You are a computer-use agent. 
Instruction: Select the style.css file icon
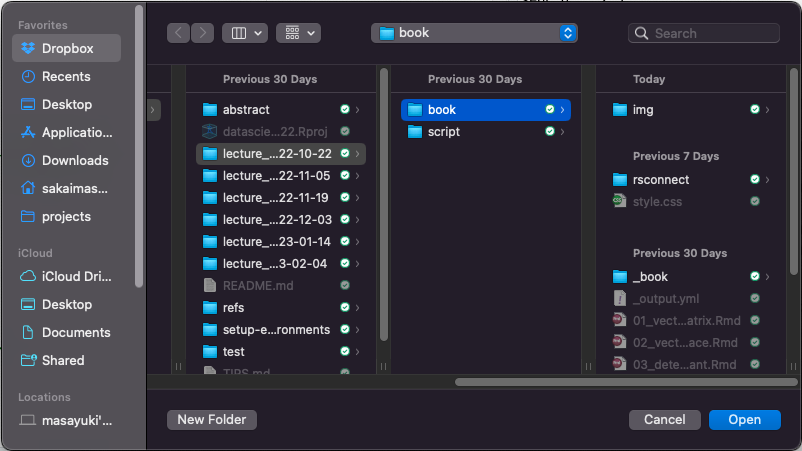click(620, 202)
